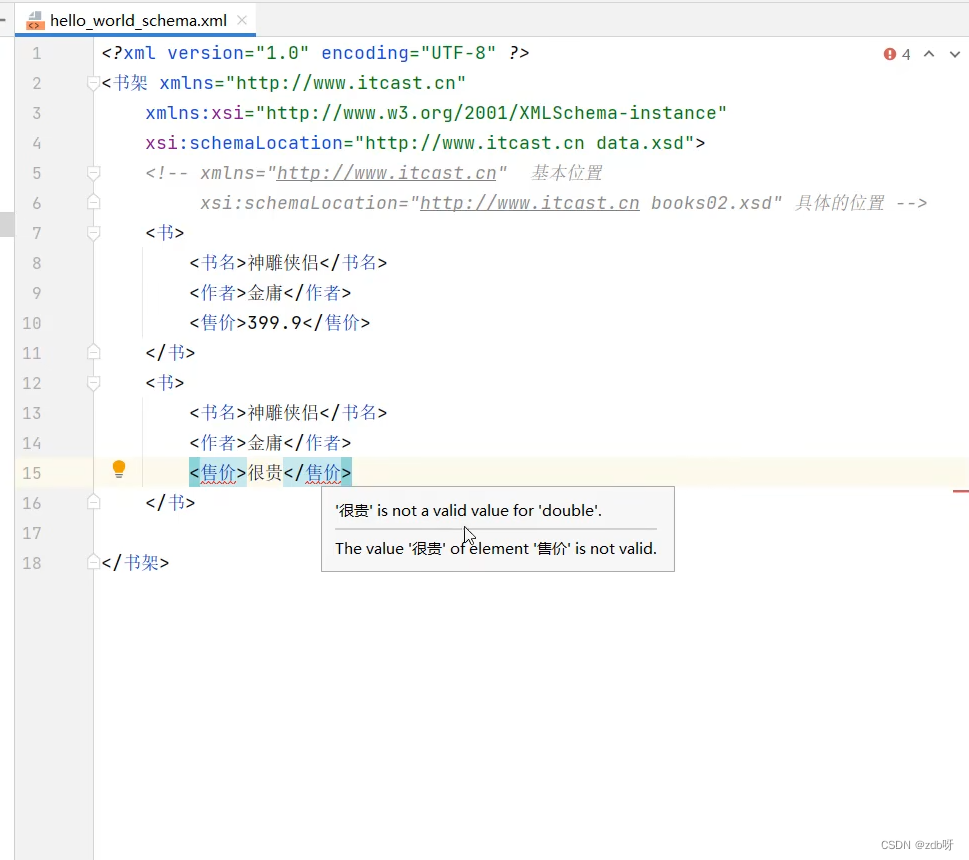The width and height of the screenshot is (969, 860).
Task: Click the red error stripe on right scrollbar
Action: tap(963, 491)
